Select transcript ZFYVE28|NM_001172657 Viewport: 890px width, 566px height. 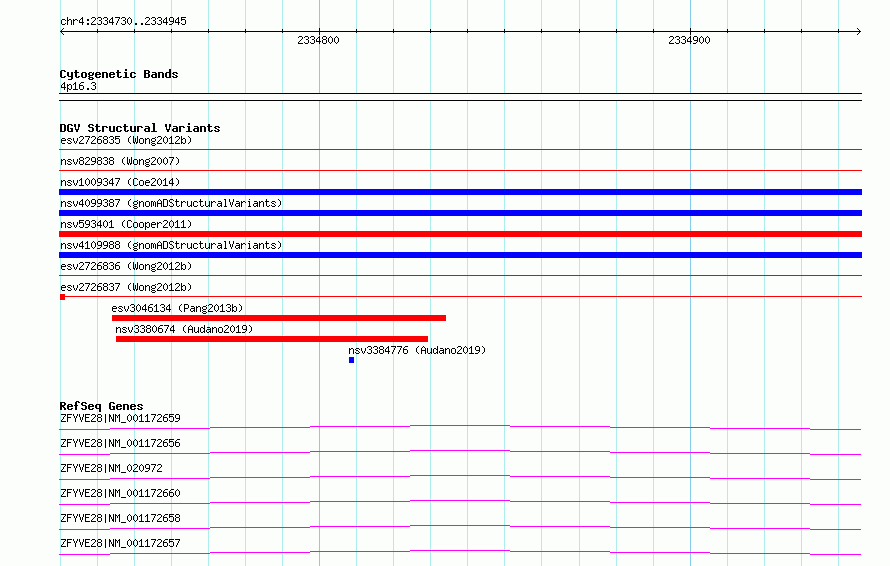tap(120, 543)
